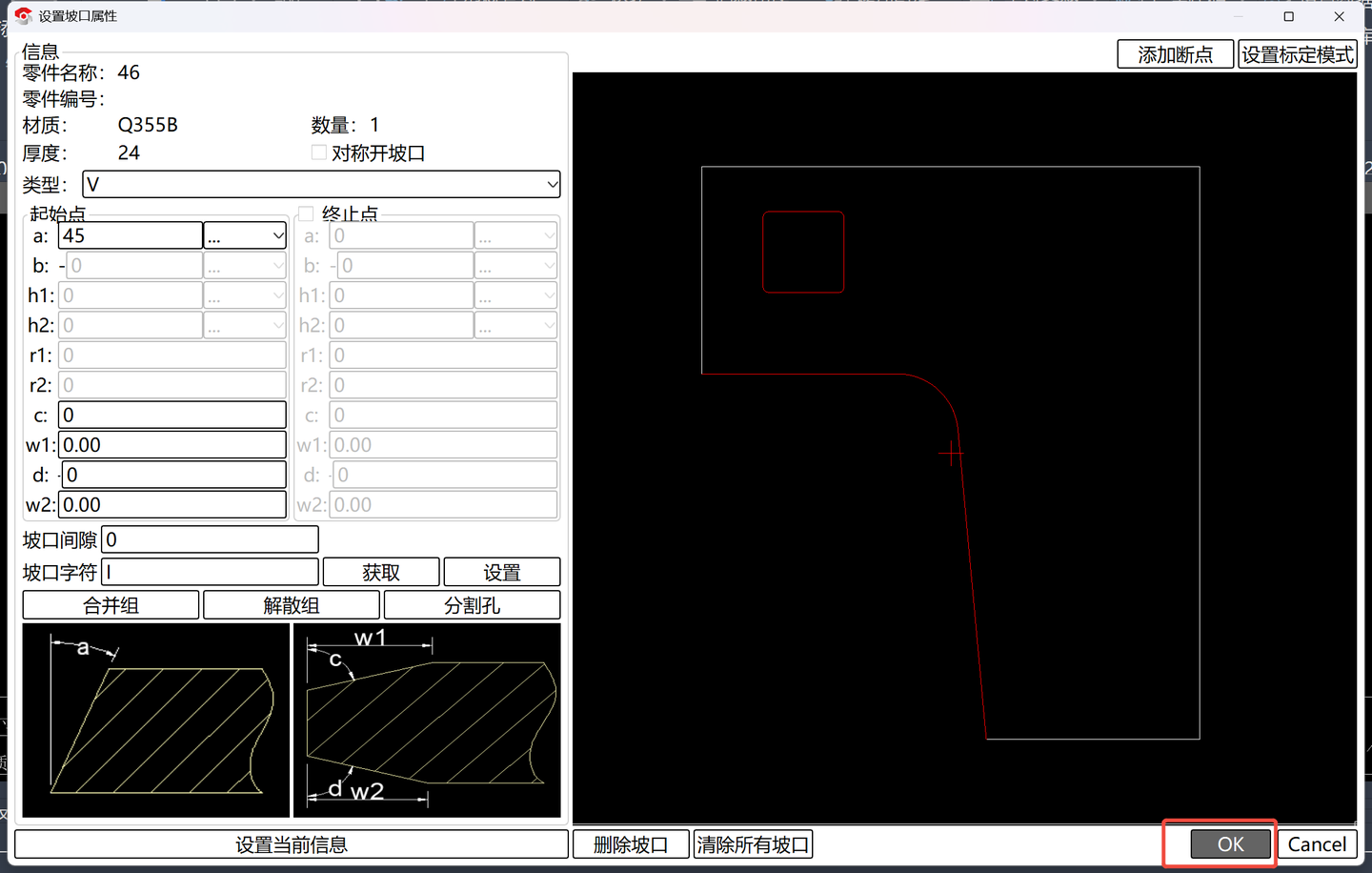Click the 分割孔 button
Viewport: 1372px width, 873px height.
(473, 605)
